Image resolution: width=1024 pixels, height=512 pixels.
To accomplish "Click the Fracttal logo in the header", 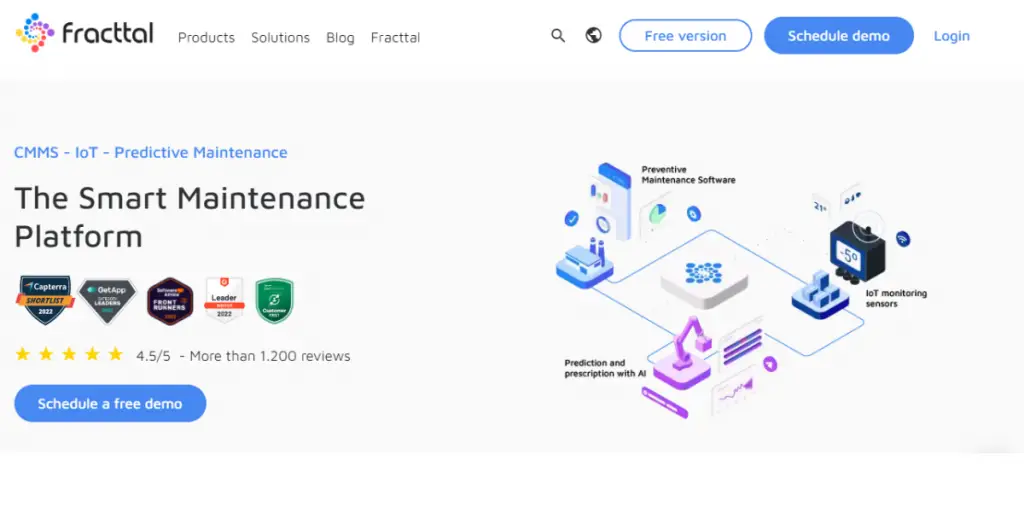I will (85, 34).
